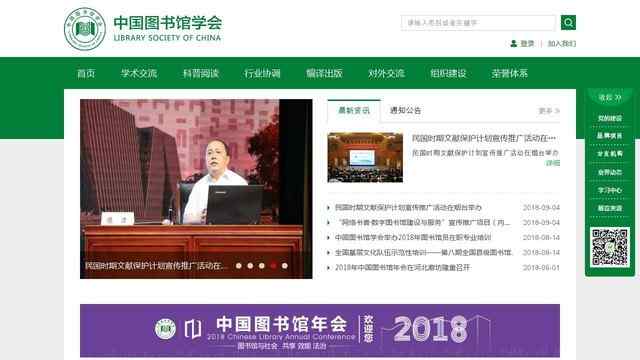Click the green 详细 details link
The height and width of the screenshot is (360, 640).
(x=553, y=163)
